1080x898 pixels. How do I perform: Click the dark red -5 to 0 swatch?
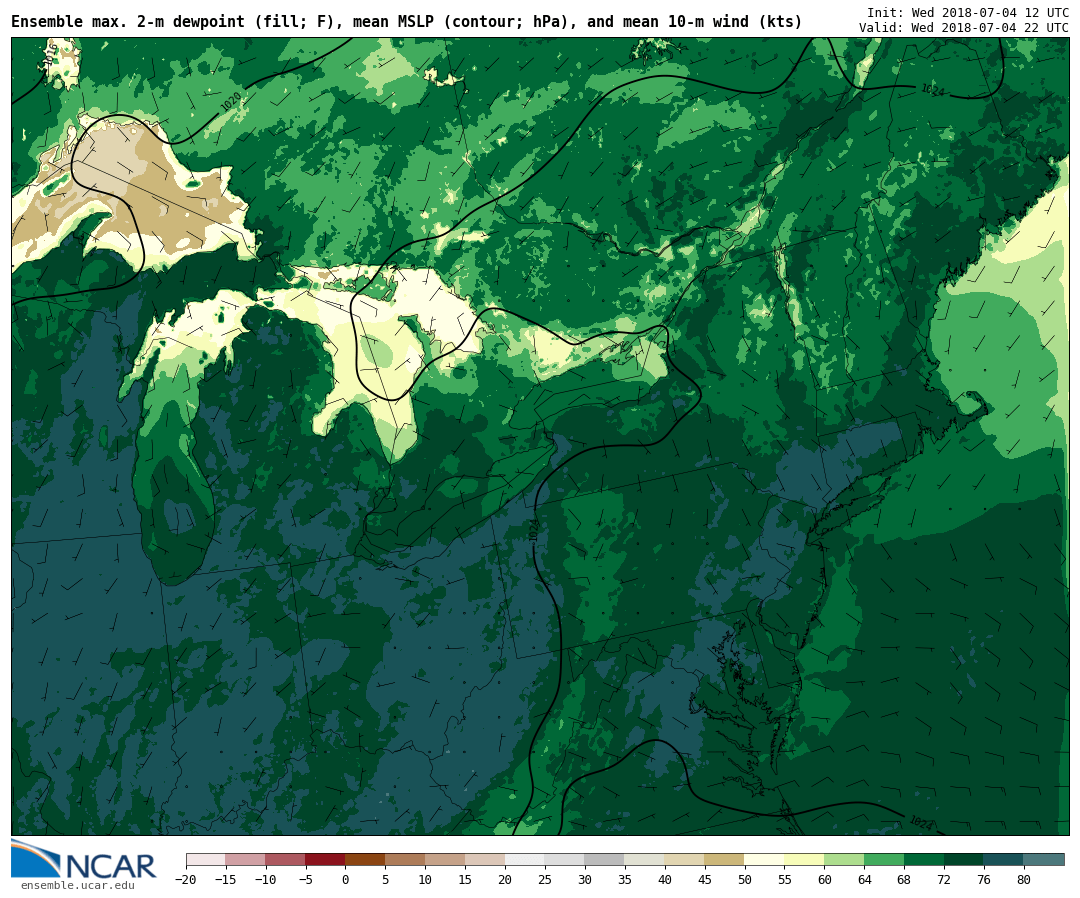coord(325,859)
